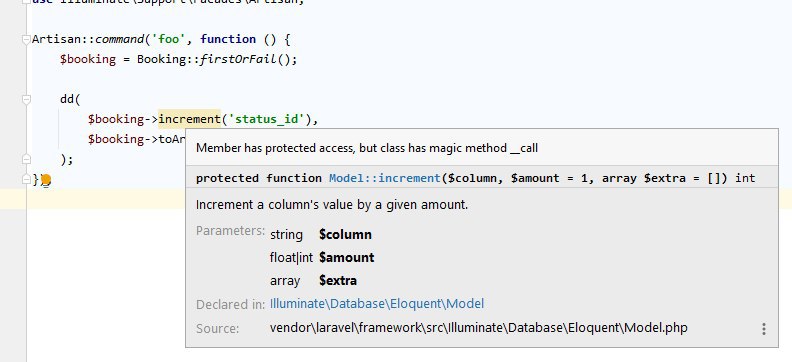
Task: Place the cursor in the 'status_id' string
Action: tap(267, 119)
